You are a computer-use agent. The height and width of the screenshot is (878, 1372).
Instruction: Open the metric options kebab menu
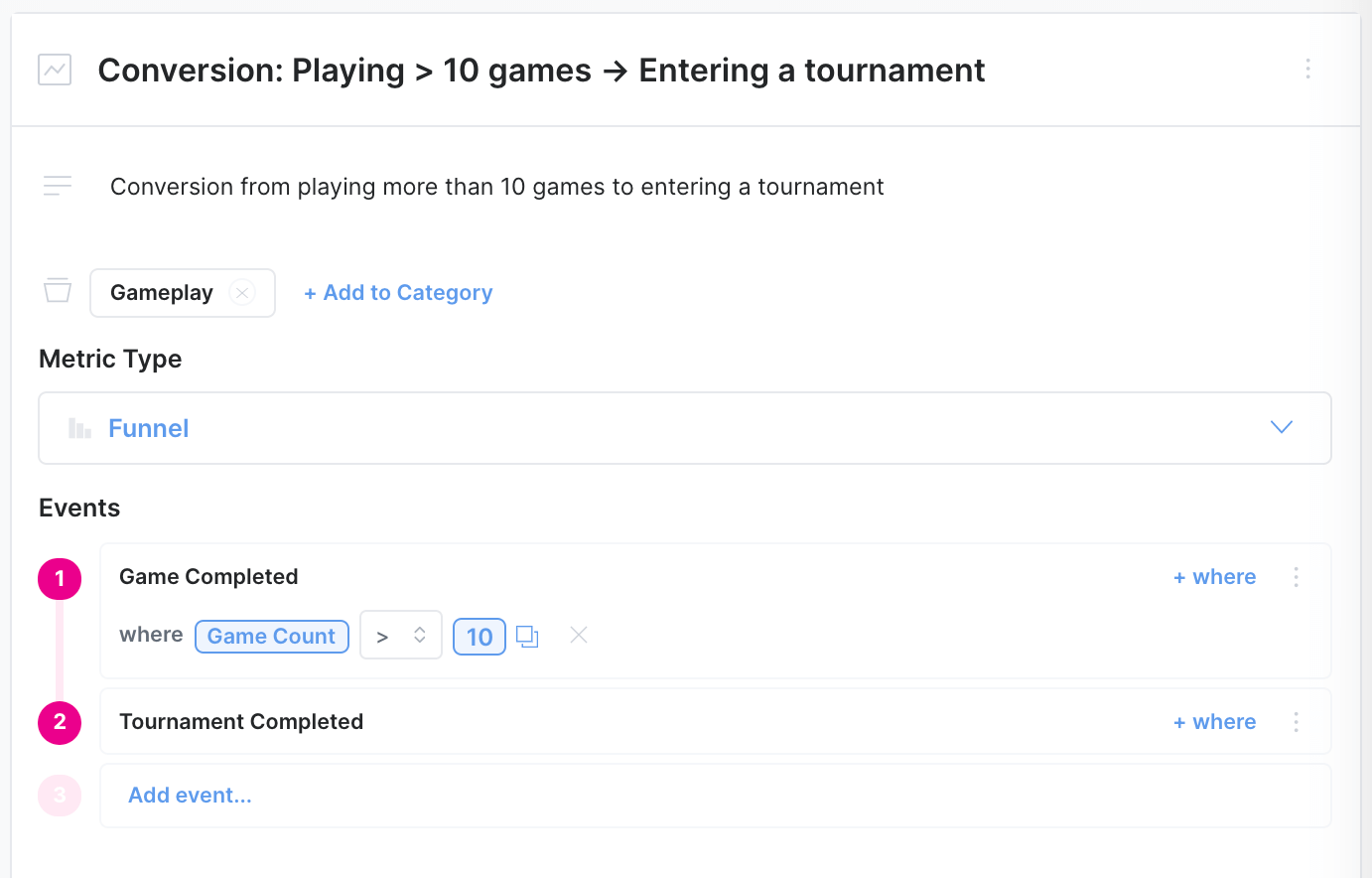[1307, 69]
